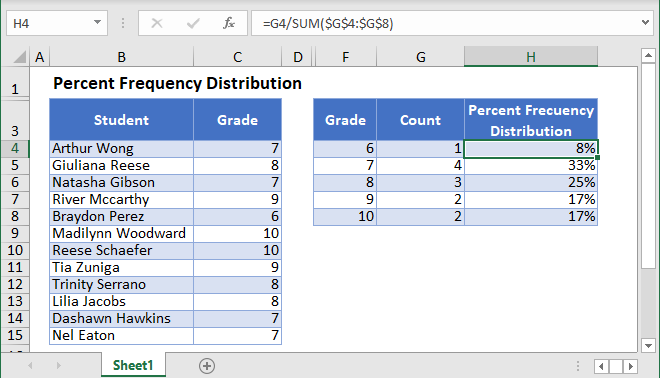Select row 1 header
Image resolution: width=660 pixels, height=378 pixels.
[x=15, y=83]
